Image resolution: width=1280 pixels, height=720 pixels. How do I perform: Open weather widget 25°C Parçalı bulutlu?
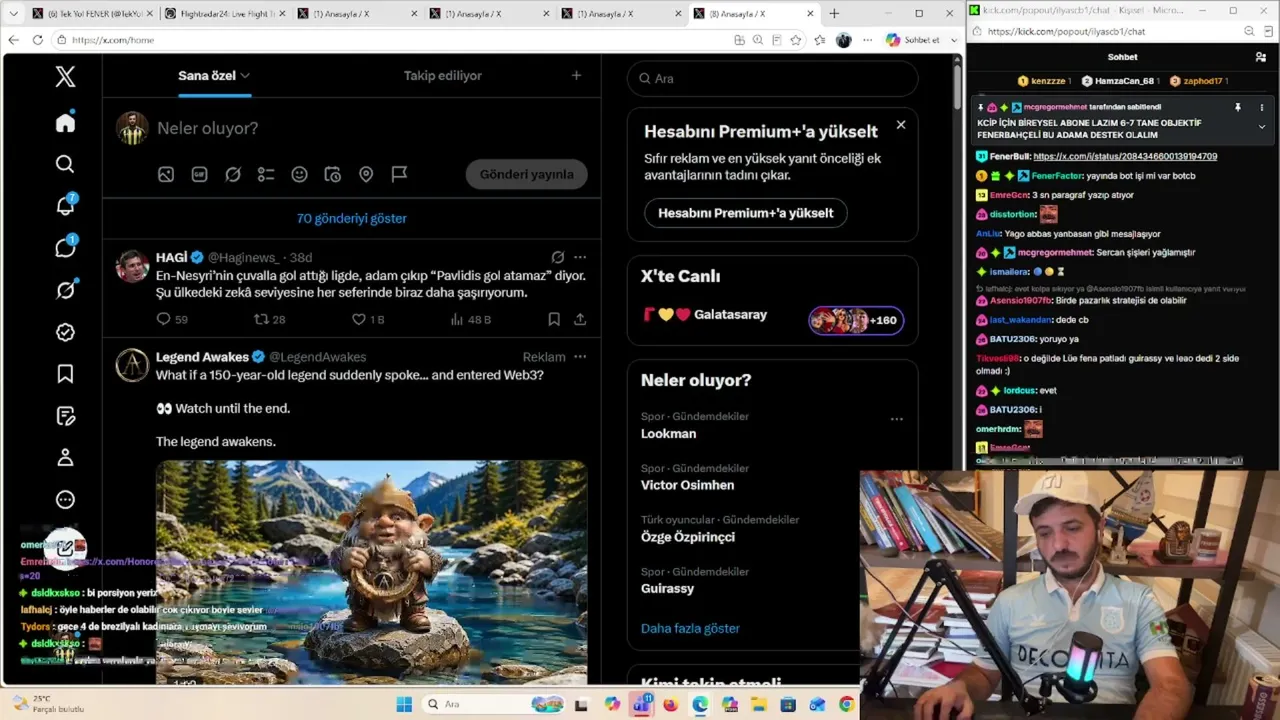tap(47, 704)
